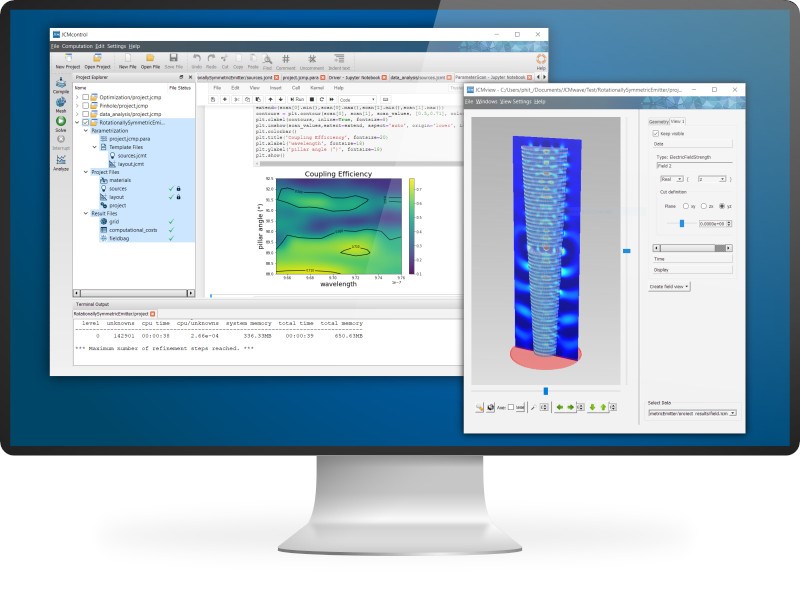
Task: Select fieldbag in Result Files
Action: click(121, 239)
